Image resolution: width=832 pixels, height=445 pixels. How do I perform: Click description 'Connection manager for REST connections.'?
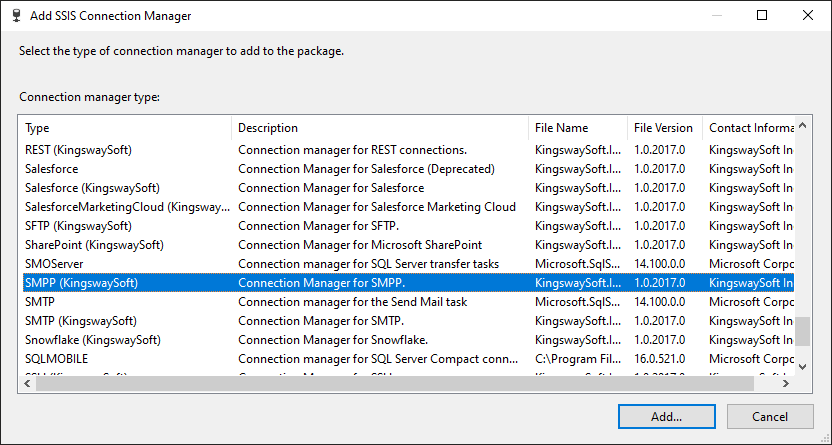352,150
